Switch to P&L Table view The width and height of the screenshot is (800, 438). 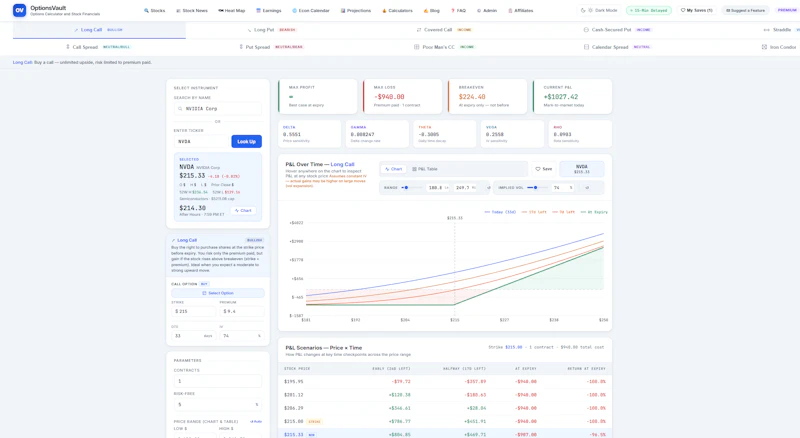[424, 169]
